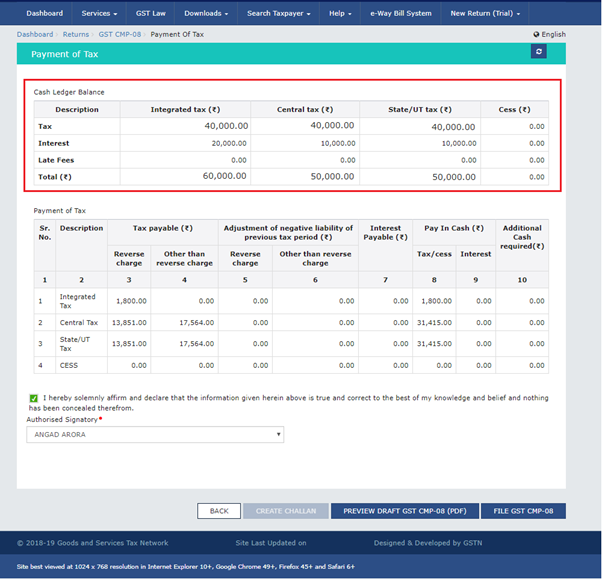Image resolution: width=602 pixels, height=579 pixels.
Task: Open the GST Law menu item
Action: (150, 13)
